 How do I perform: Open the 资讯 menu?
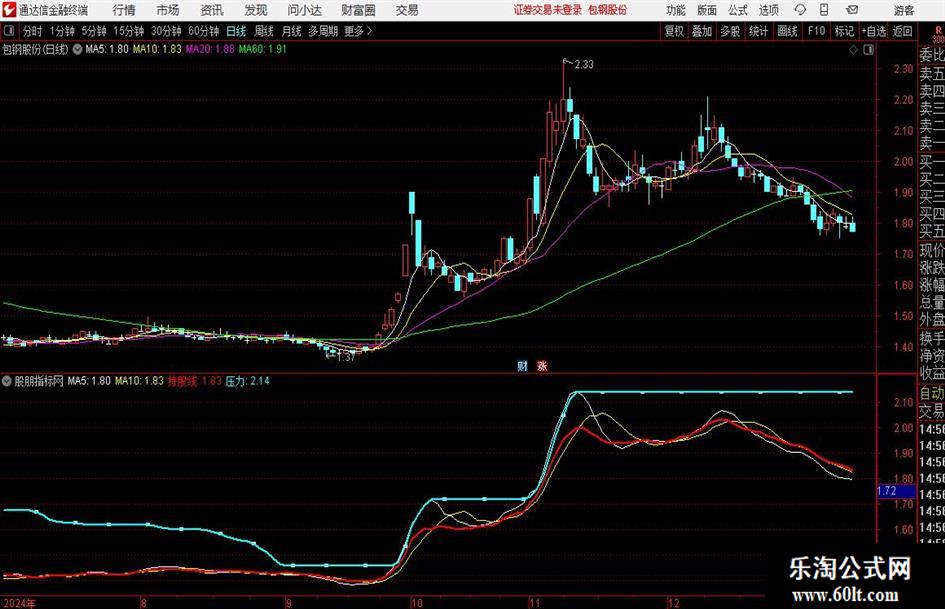pyautogui.click(x=212, y=10)
